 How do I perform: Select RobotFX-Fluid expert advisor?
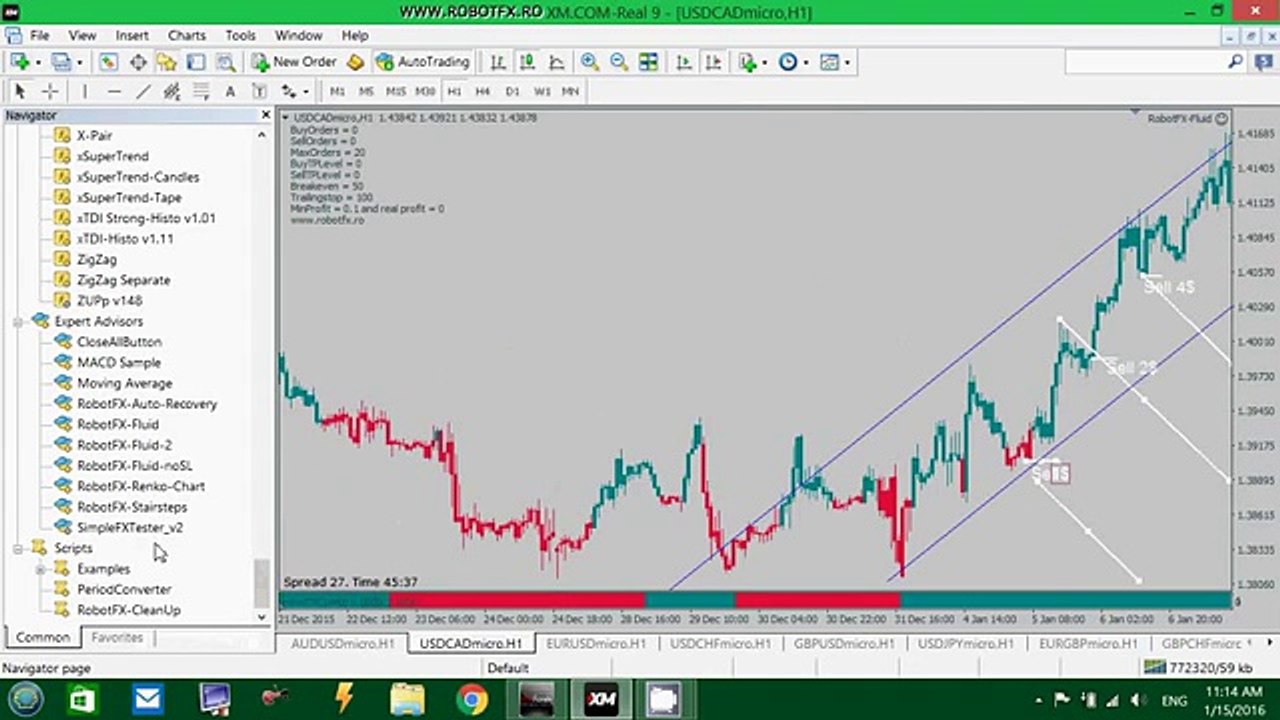[118, 424]
